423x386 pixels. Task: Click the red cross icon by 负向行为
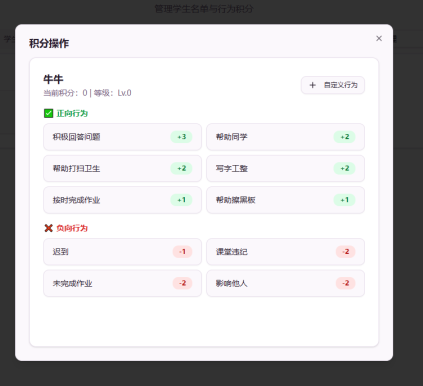pyautogui.click(x=48, y=228)
